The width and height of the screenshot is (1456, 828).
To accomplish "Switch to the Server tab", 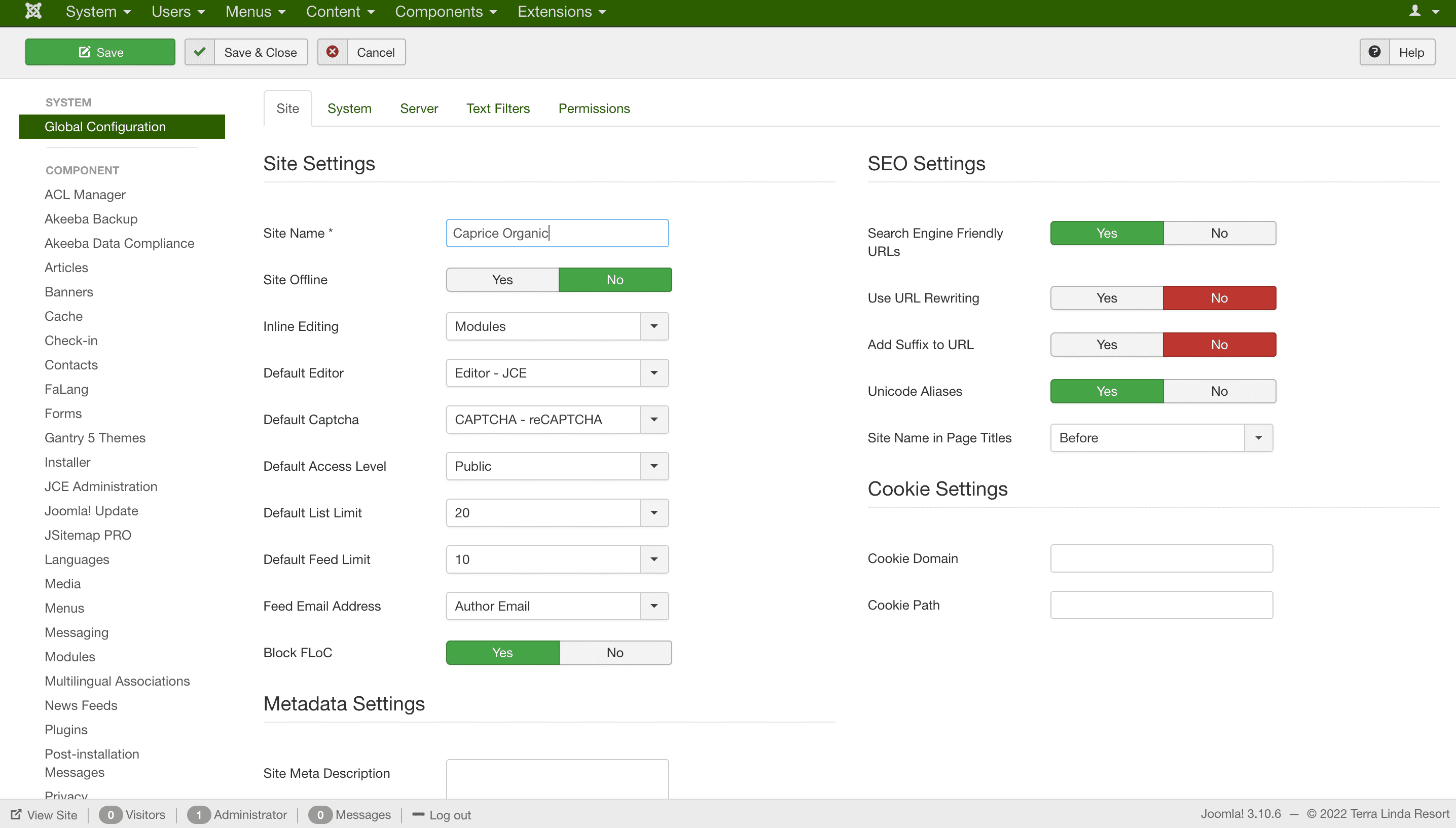I will [419, 108].
